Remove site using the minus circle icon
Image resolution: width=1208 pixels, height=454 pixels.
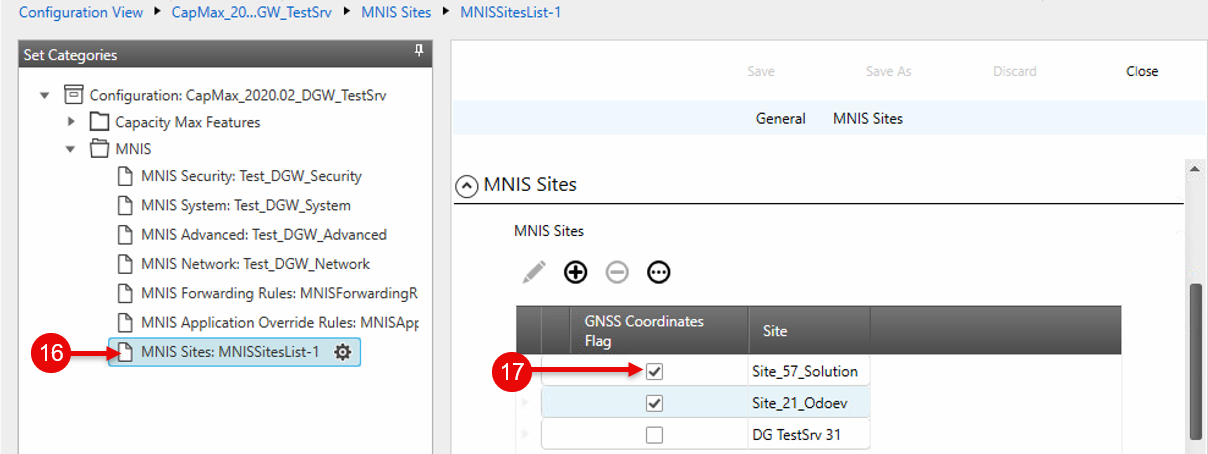point(617,271)
